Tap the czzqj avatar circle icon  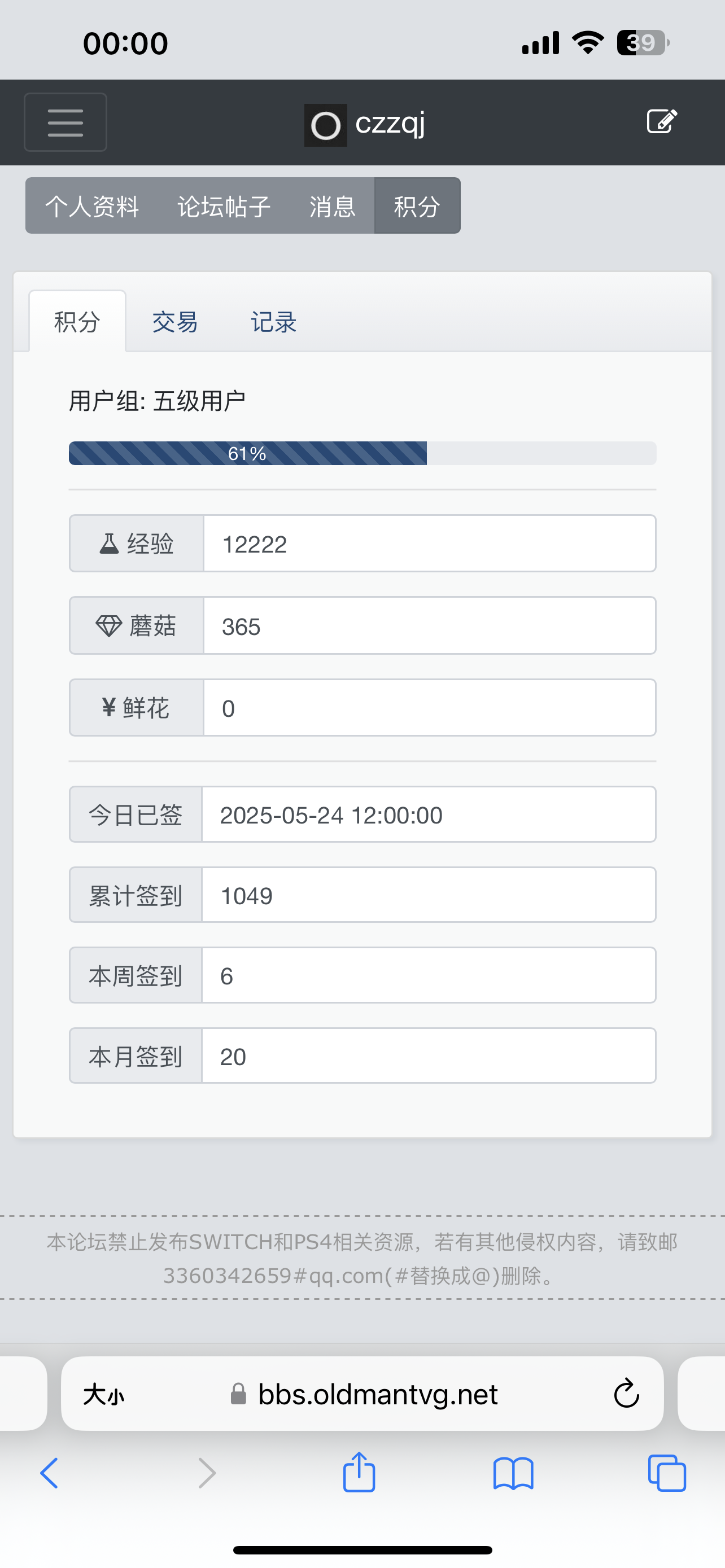[326, 125]
